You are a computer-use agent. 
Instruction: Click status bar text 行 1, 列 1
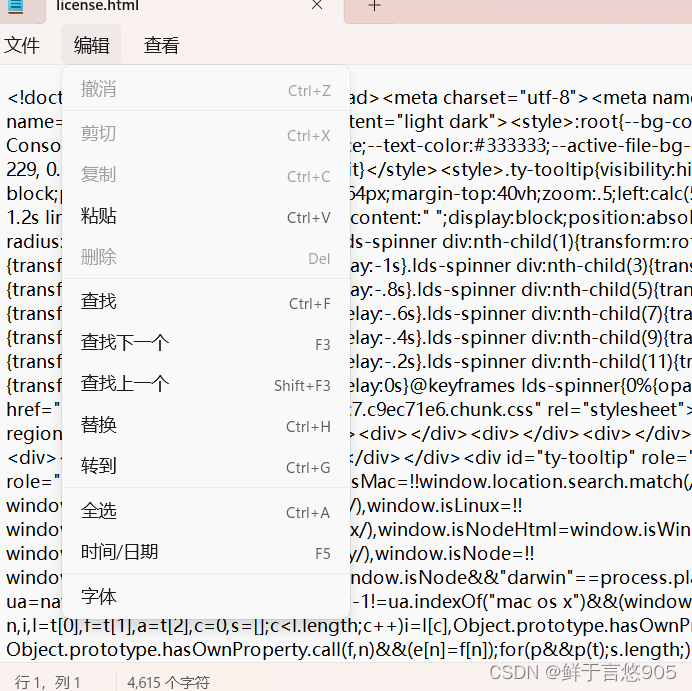pos(47,682)
